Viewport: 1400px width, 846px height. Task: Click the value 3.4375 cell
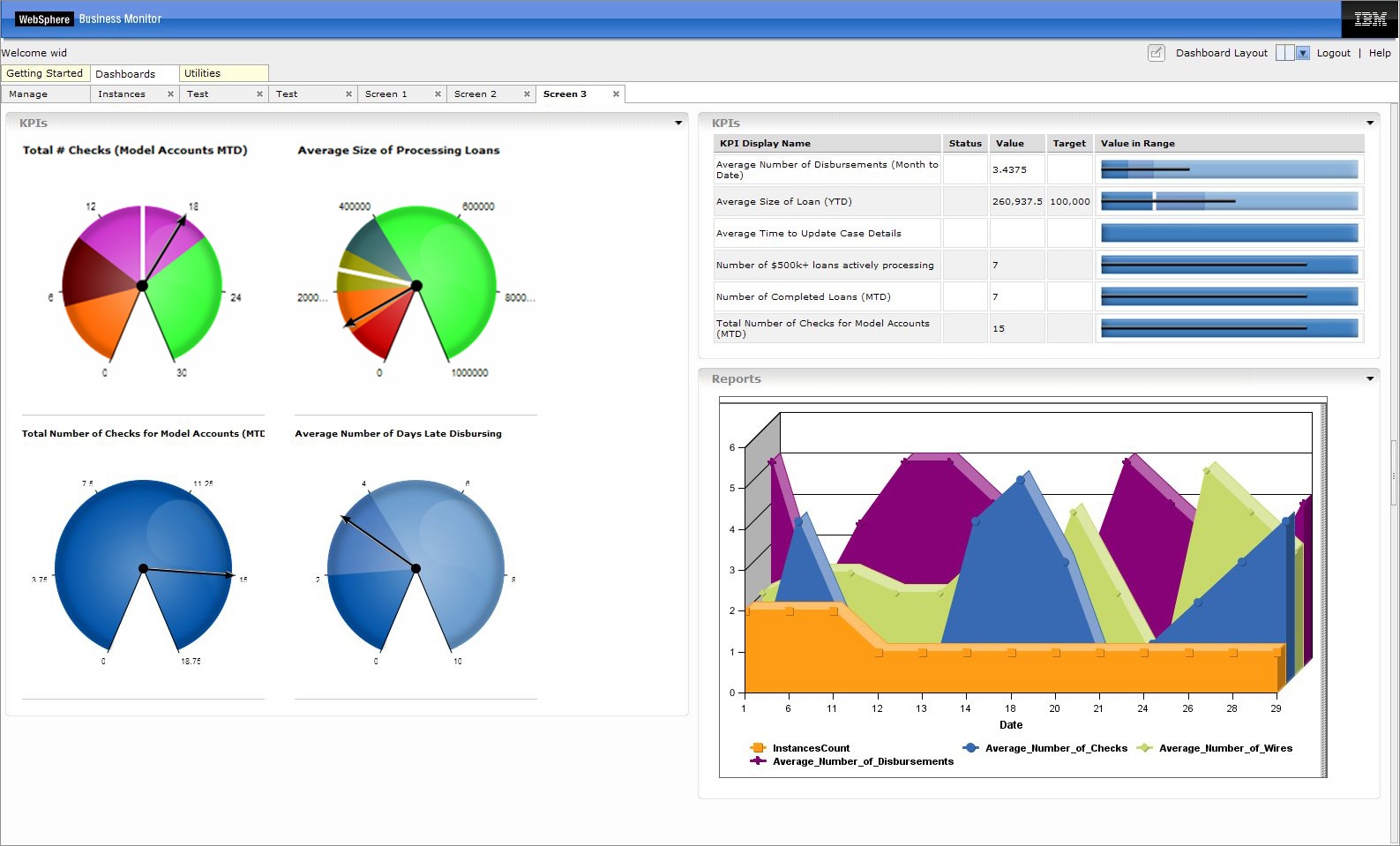click(1017, 169)
